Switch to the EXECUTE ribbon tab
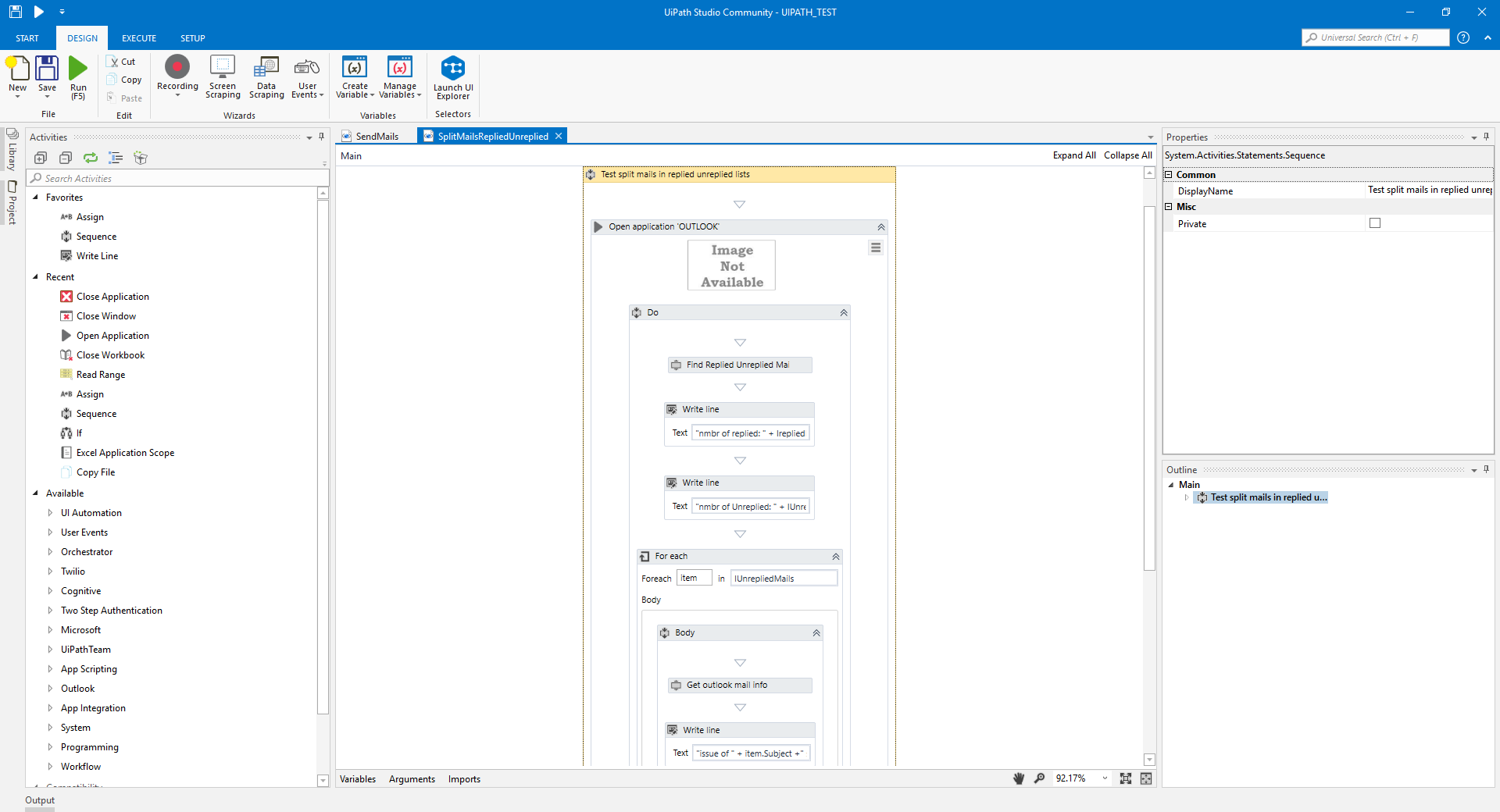Image resolution: width=1500 pixels, height=812 pixels. tap(139, 38)
